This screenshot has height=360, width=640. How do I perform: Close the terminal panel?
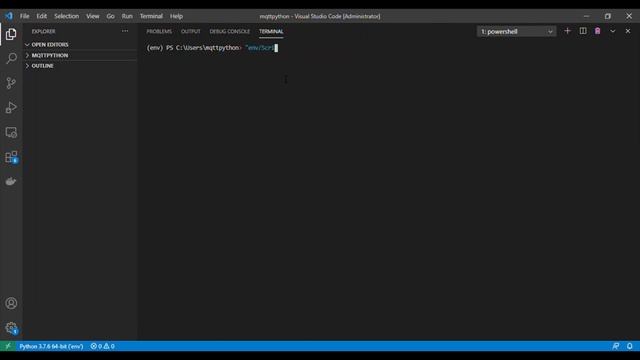(628, 31)
